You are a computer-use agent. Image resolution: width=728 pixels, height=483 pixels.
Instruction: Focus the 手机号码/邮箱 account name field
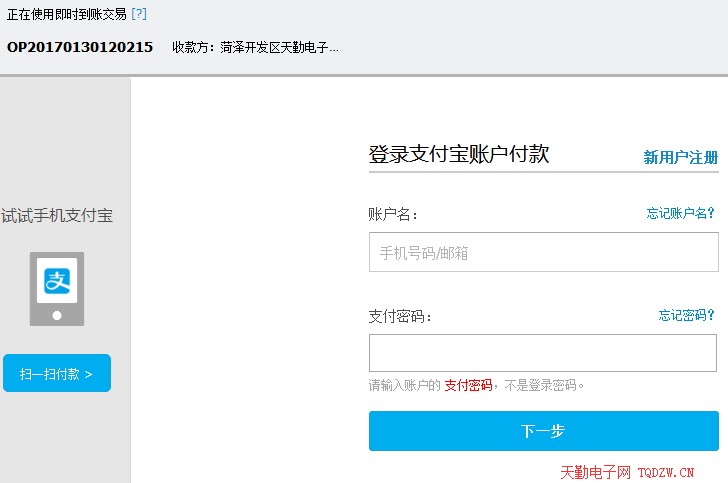pyautogui.click(x=544, y=252)
